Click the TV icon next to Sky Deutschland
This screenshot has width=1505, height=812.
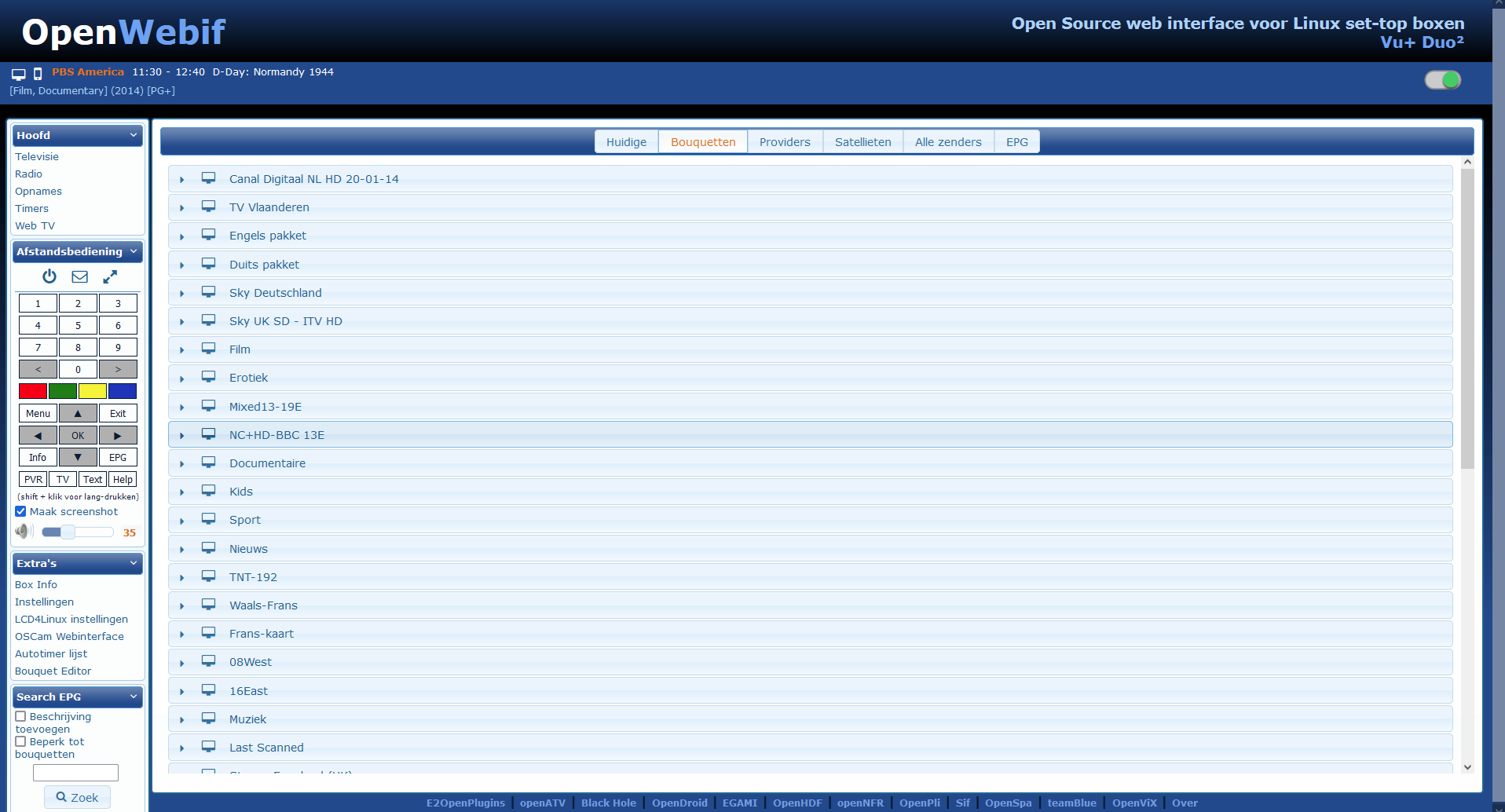click(x=208, y=292)
